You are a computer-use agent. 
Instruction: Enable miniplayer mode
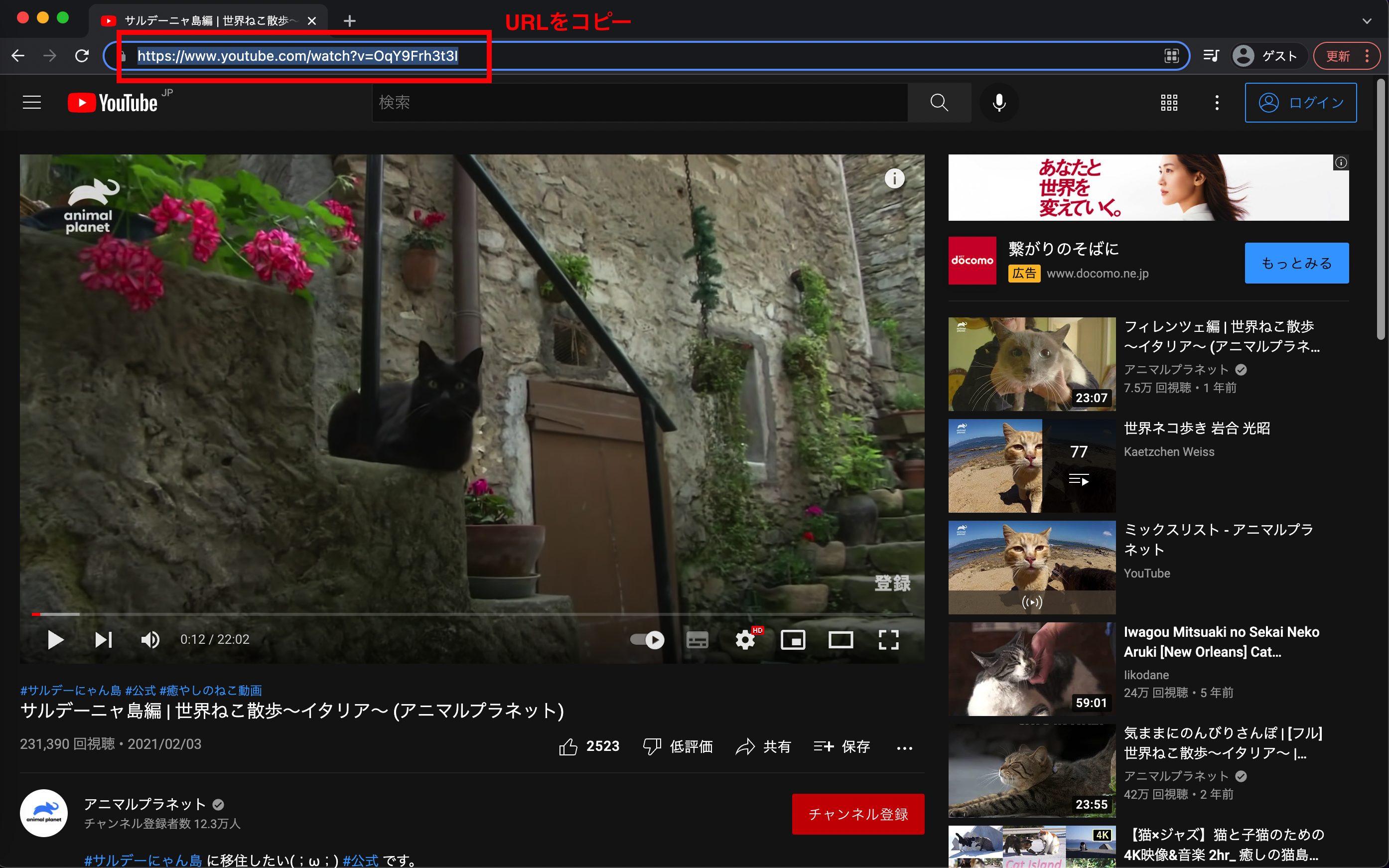(793, 639)
